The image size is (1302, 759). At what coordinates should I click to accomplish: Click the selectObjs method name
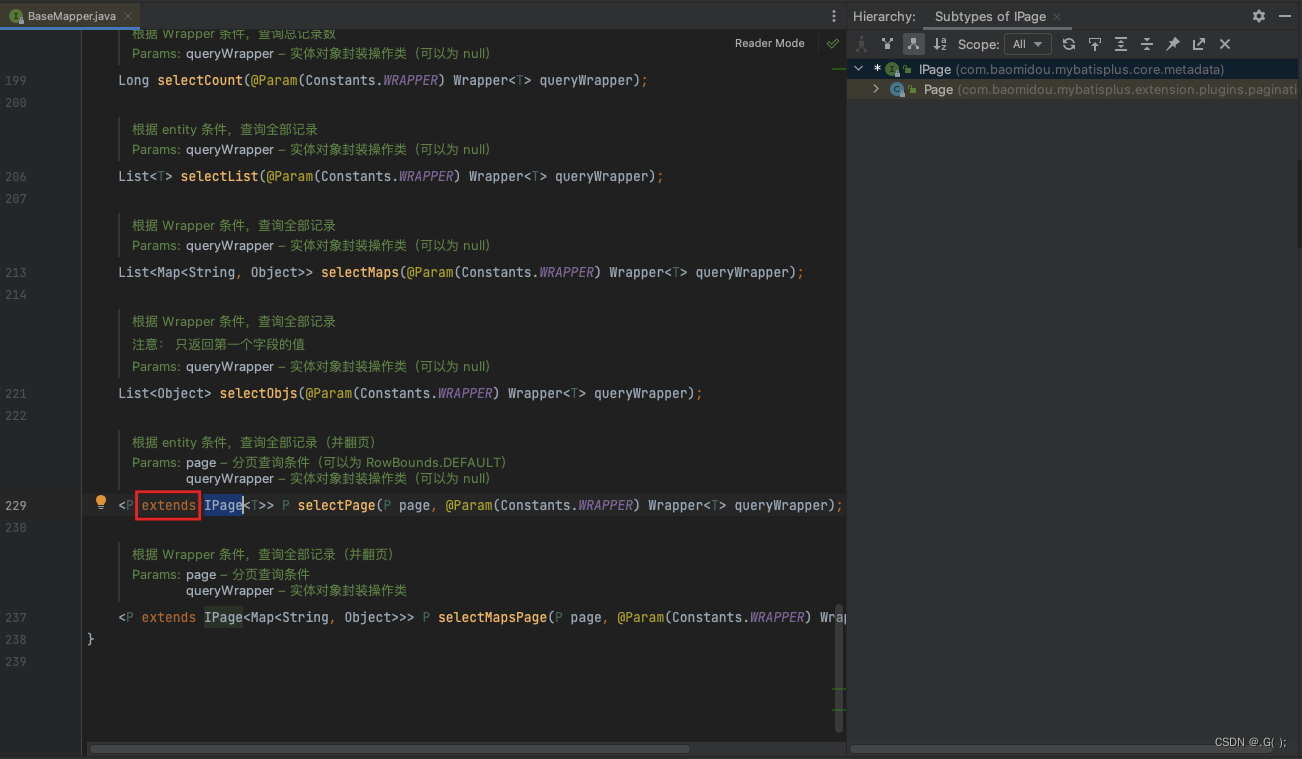pos(258,393)
